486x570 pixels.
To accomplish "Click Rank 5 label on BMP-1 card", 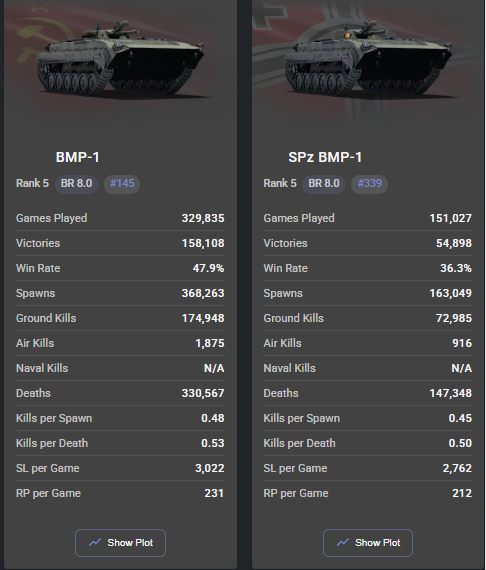I will coord(32,183).
